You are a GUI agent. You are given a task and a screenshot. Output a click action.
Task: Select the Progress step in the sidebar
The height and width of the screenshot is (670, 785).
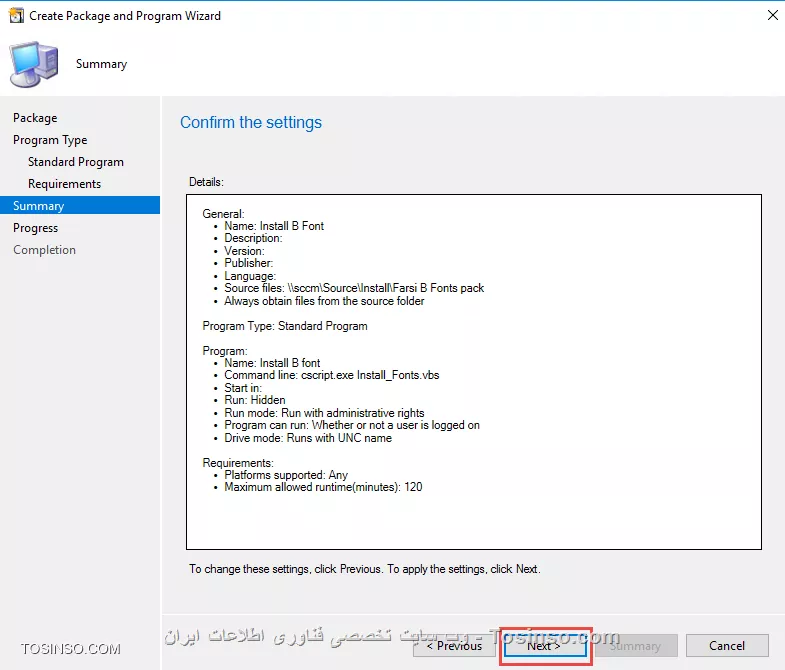[35, 228]
